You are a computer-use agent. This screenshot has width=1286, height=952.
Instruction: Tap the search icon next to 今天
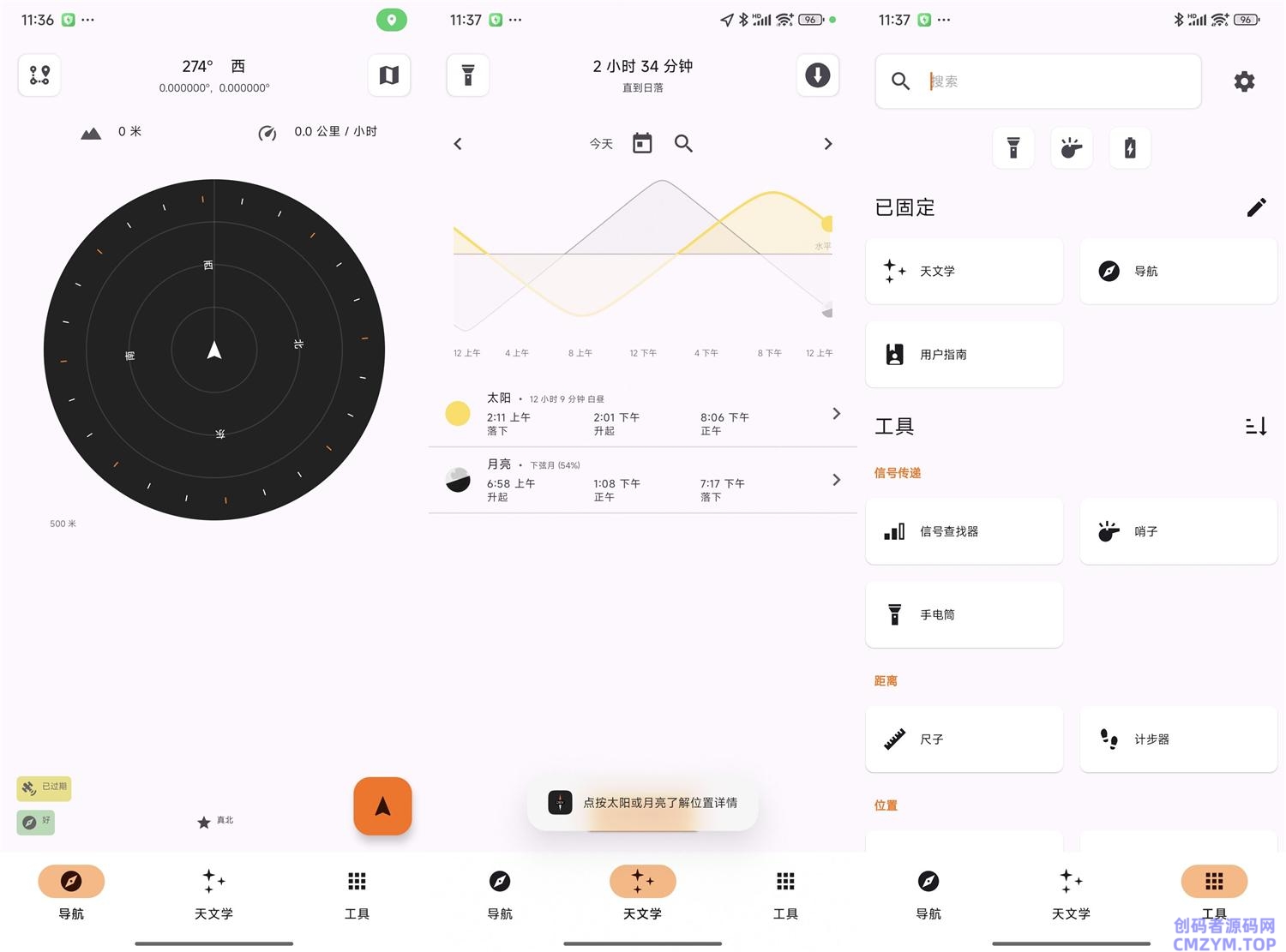(x=683, y=143)
